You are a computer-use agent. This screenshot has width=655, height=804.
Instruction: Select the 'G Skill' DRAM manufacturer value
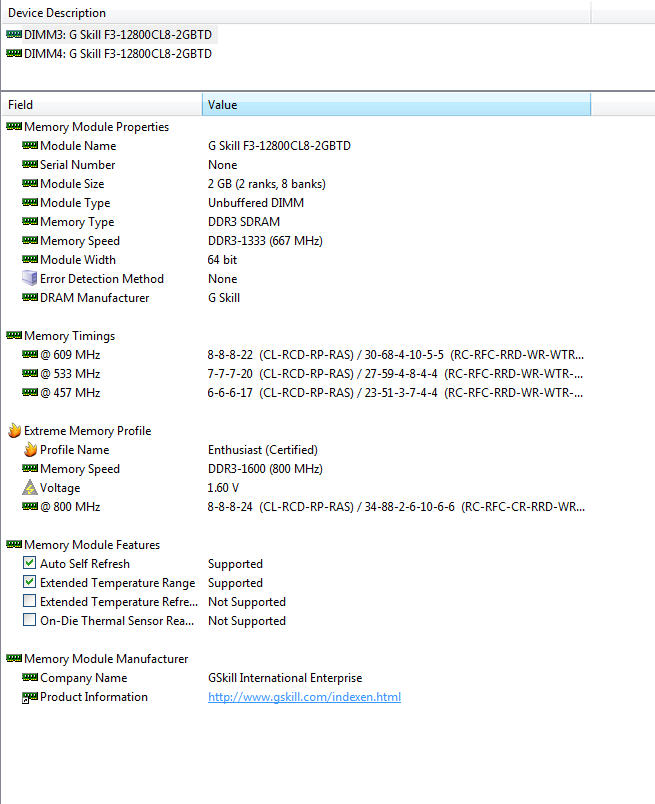tap(224, 297)
